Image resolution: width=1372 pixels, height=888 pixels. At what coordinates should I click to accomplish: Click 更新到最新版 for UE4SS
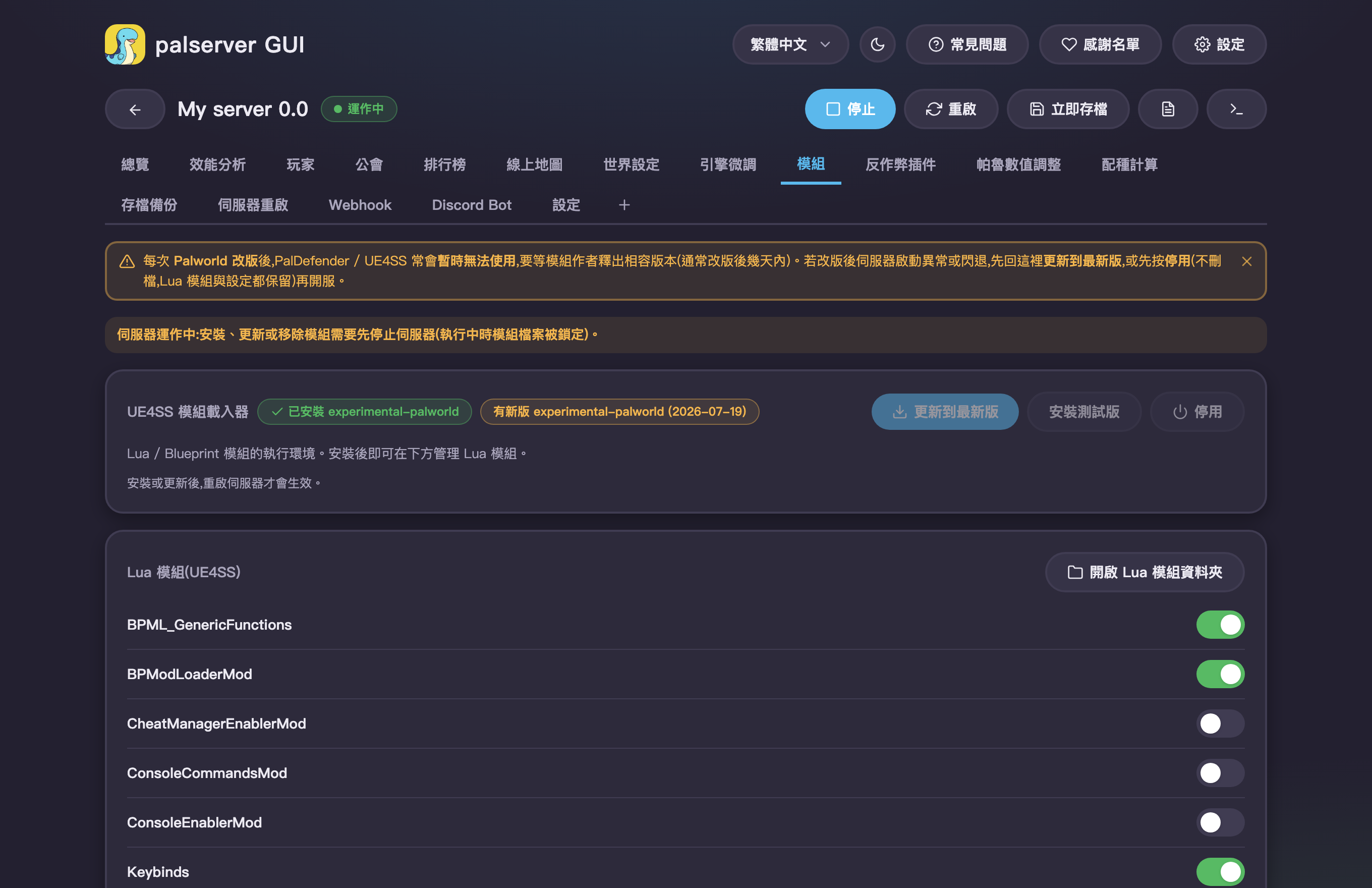point(945,412)
